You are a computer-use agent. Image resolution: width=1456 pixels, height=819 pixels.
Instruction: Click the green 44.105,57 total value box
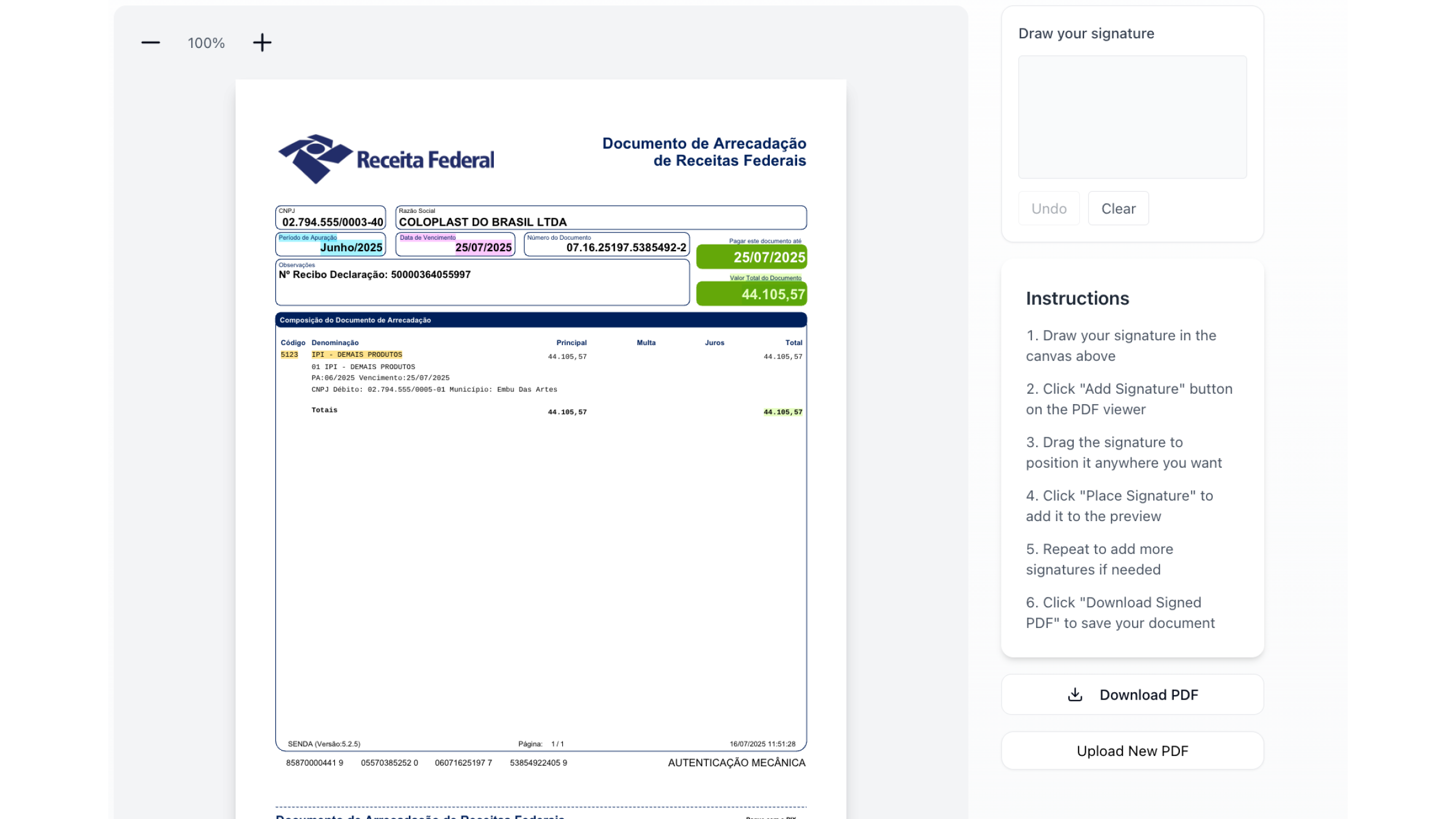pyautogui.click(x=752, y=294)
